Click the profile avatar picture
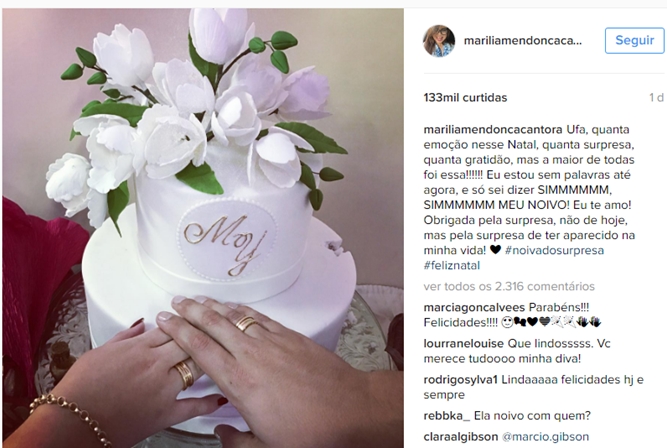 439,41
